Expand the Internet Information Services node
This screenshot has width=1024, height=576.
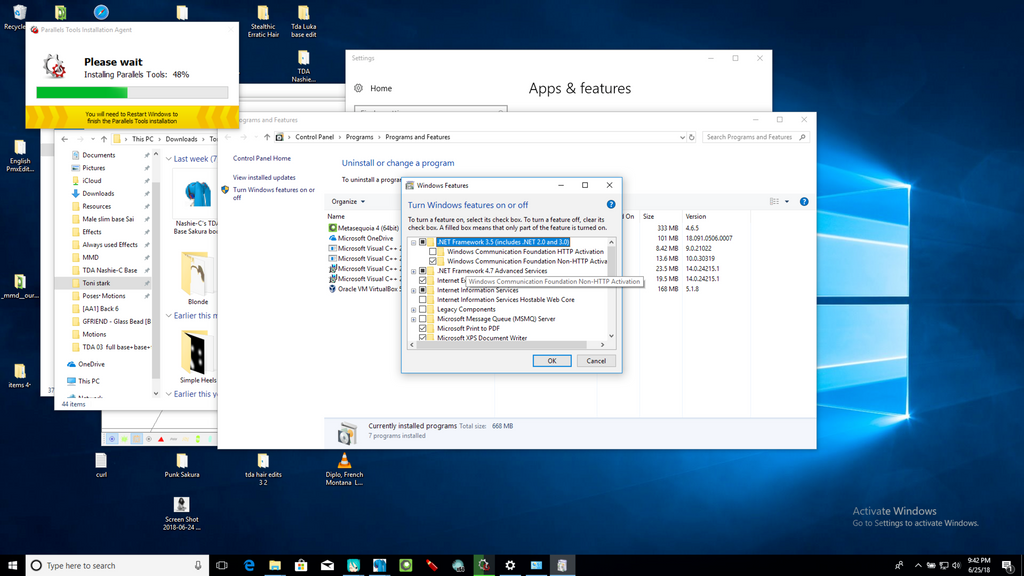[x=413, y=290]
